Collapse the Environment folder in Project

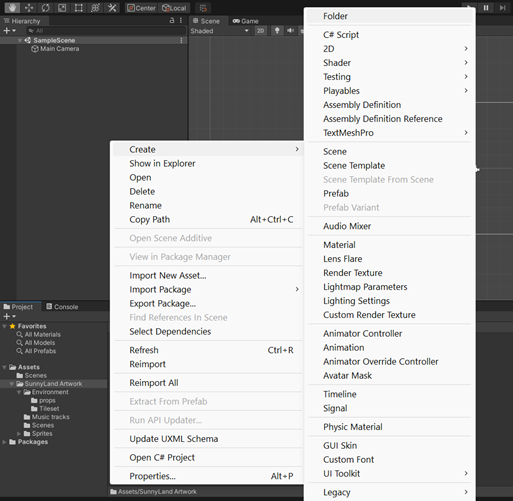(19, 392)
